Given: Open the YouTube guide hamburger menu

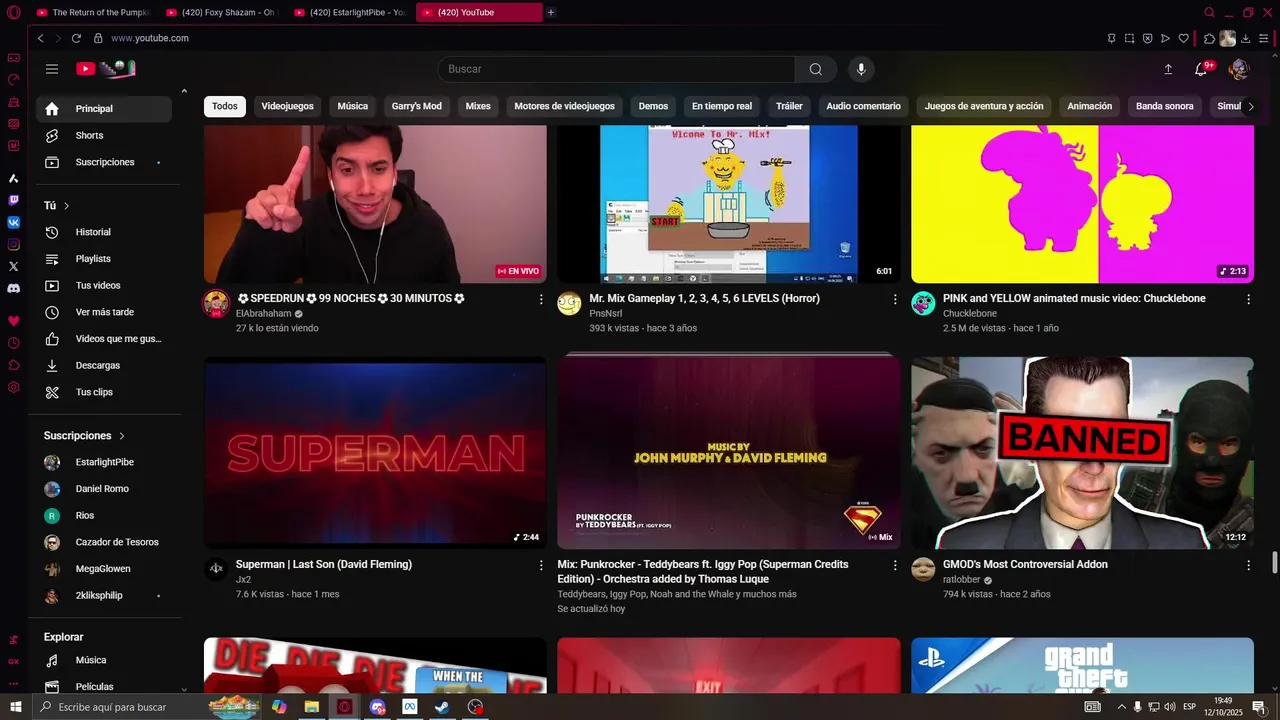Looking at the screenshot, I should tap(52, 69).
